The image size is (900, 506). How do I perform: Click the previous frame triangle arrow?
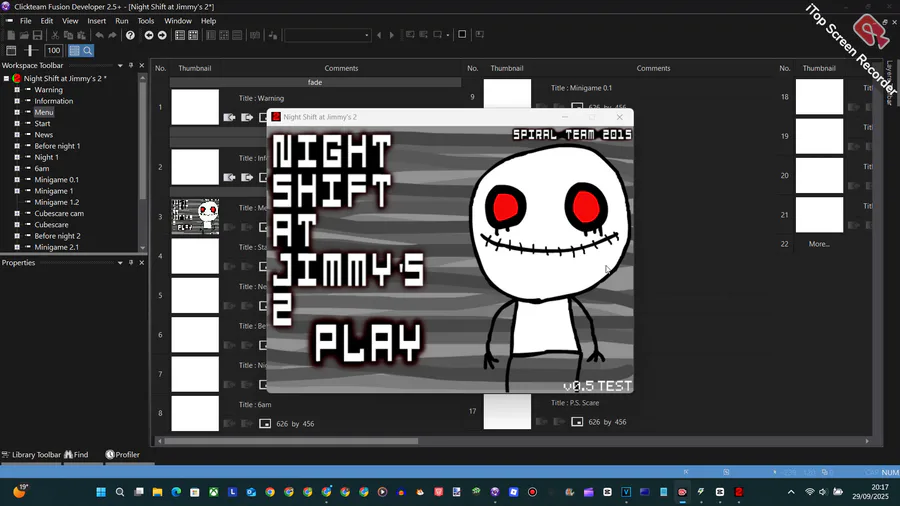379,35
